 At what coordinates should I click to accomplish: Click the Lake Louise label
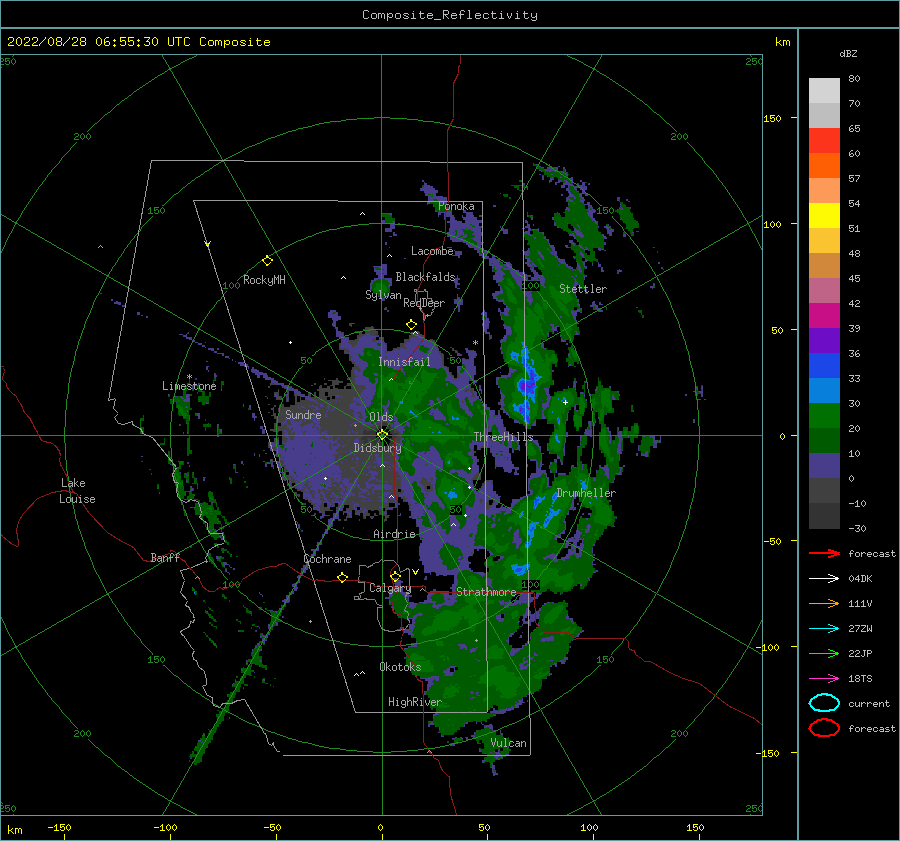(x=77, y=491)
